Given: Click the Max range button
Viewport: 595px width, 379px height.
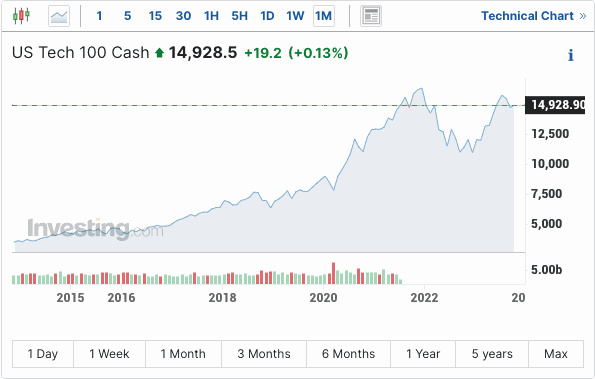Looking at the screenshot, I should pyautogui.click(x=556, y=354).
